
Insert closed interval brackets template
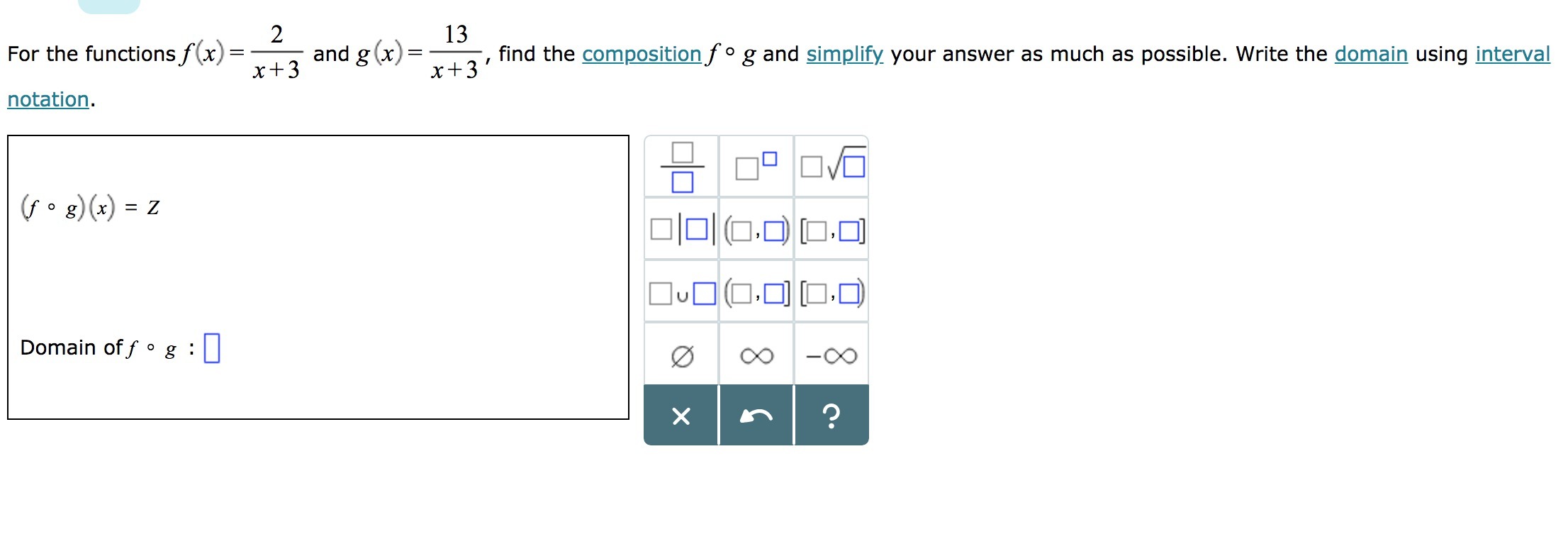pos(832,230)
